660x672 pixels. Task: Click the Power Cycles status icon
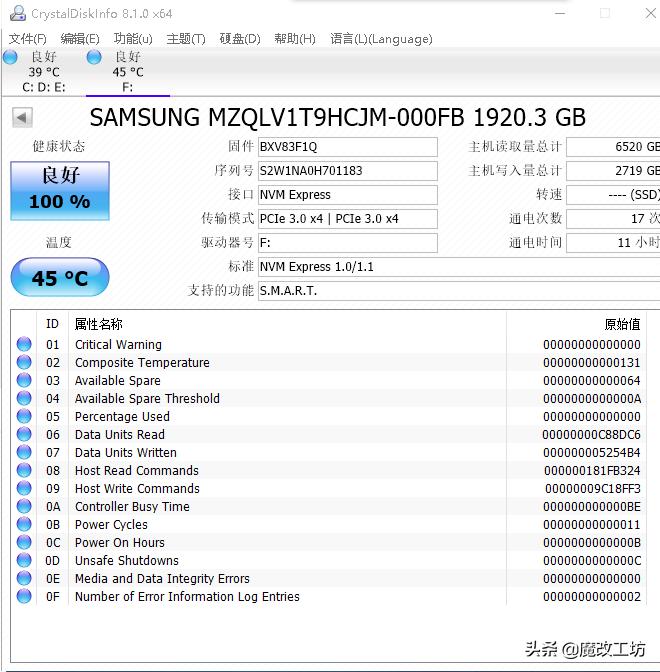coord(24,524)
